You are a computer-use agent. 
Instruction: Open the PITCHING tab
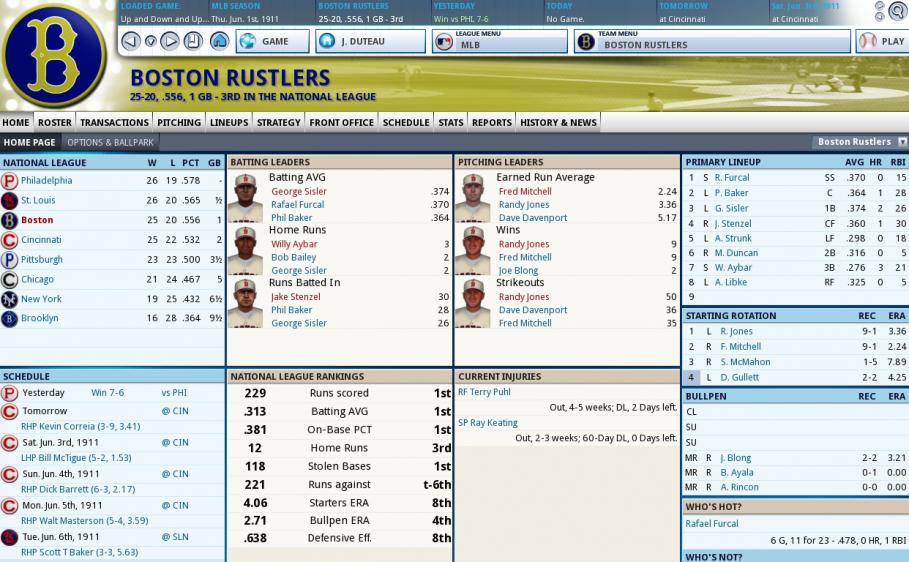click(x=179, y=122)
